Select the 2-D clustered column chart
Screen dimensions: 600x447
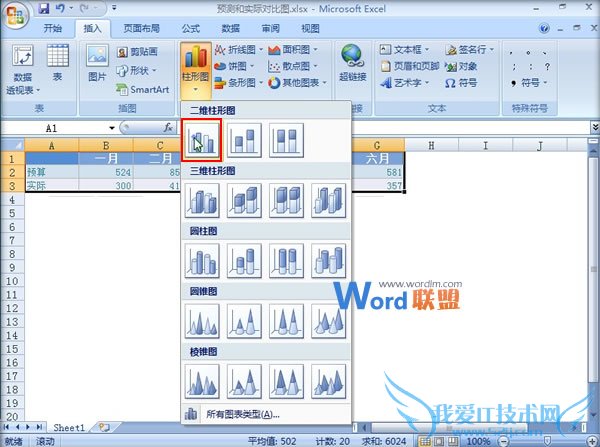[x=202, y=140]
